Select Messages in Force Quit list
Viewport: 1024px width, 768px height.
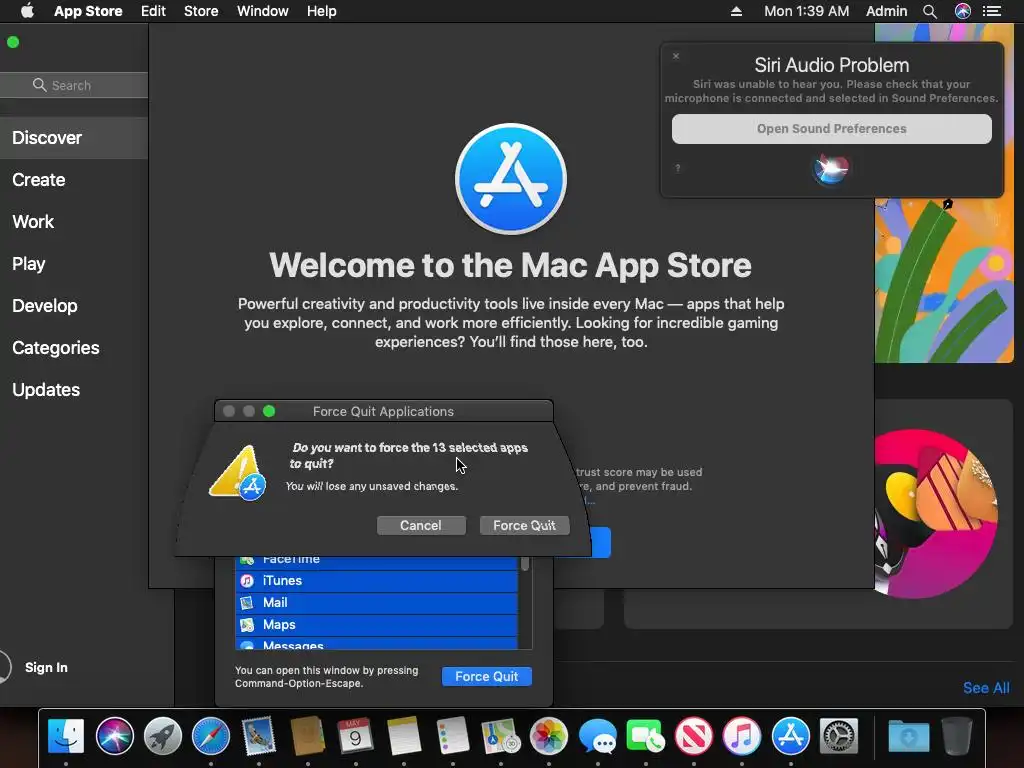click(376, 644)
